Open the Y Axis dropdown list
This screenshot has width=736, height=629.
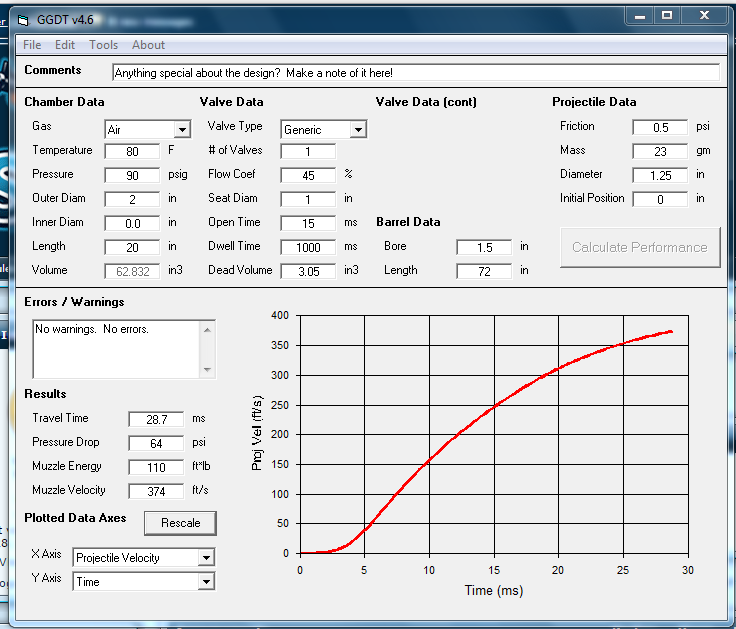[x=206, y=582]
